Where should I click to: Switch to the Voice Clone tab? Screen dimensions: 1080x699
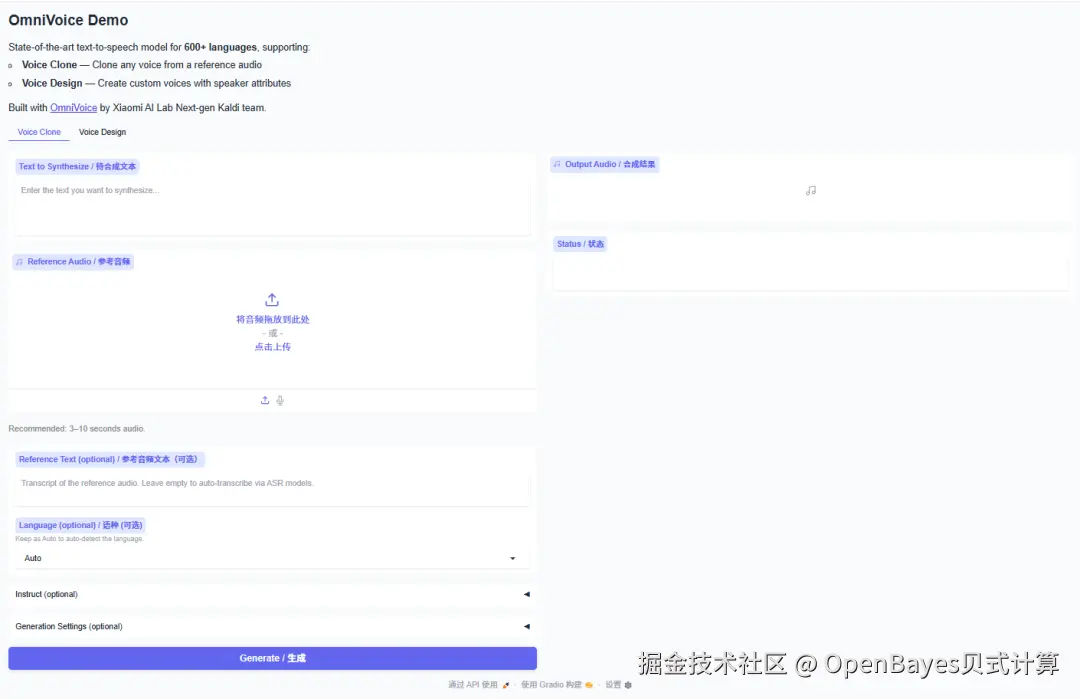pos(39,132)
